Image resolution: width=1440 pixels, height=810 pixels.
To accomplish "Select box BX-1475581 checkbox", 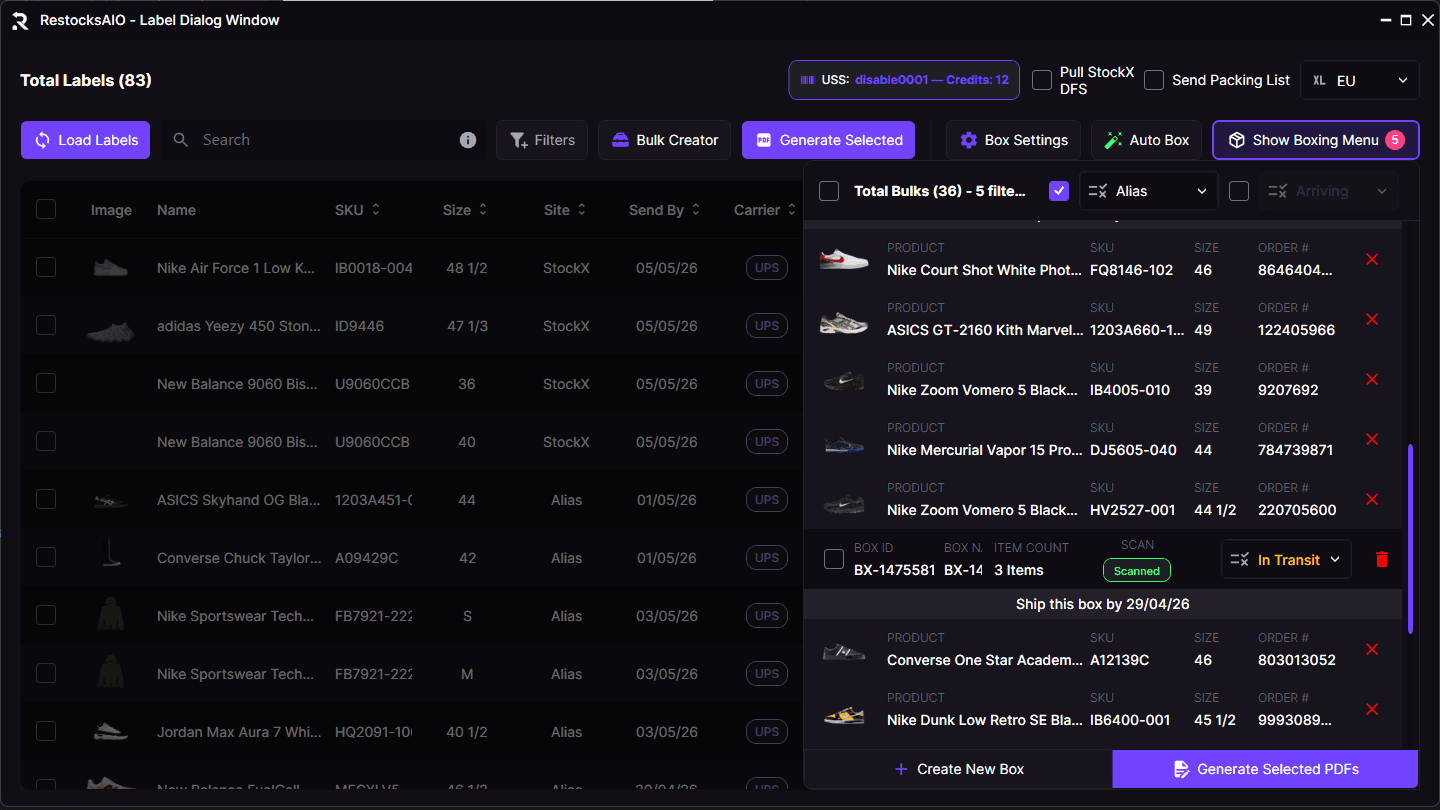I will click(x=834, y=559).
